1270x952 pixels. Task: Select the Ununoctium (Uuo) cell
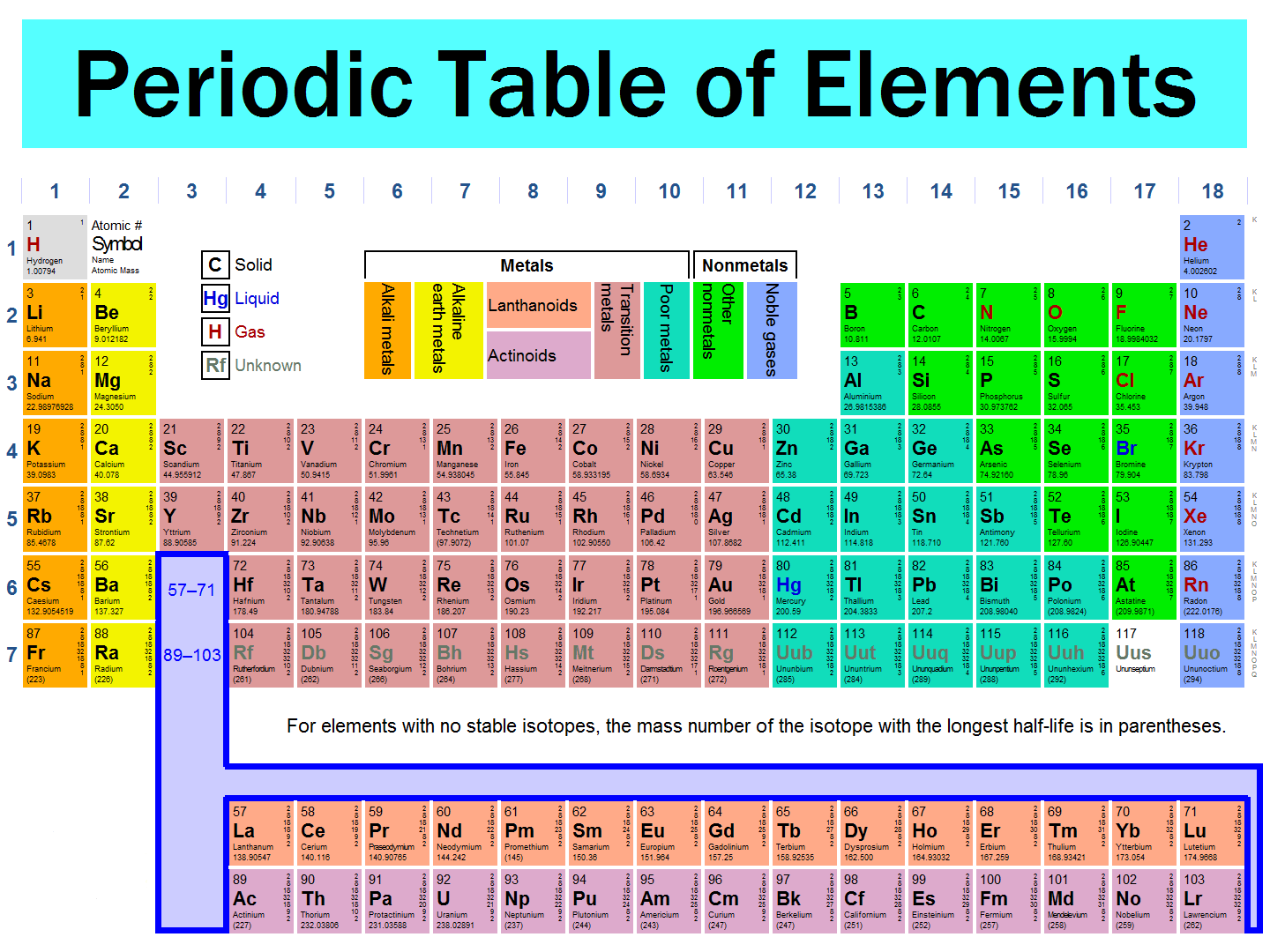point(1213,655)
